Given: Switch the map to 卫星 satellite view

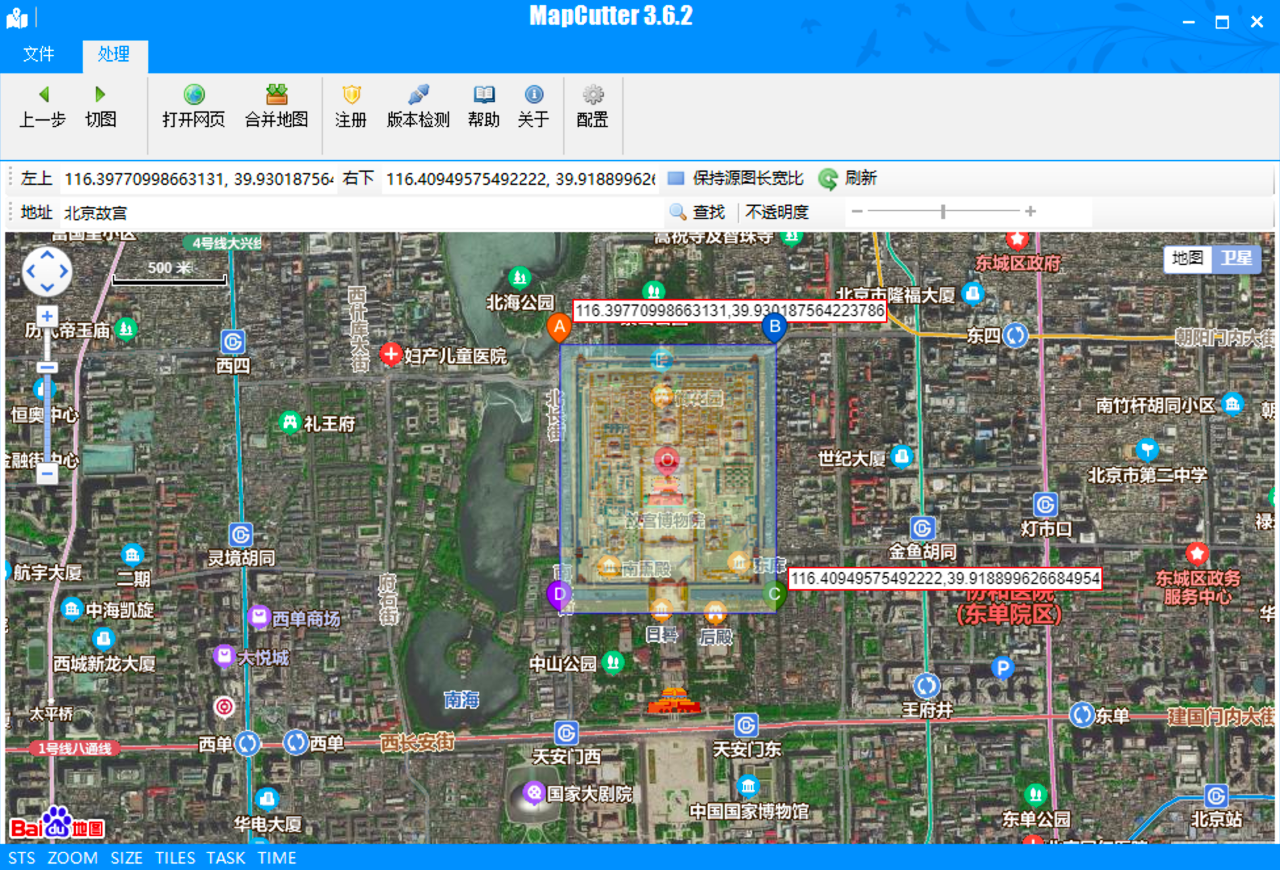Looking at the screenshot, I should [1236, 258].
